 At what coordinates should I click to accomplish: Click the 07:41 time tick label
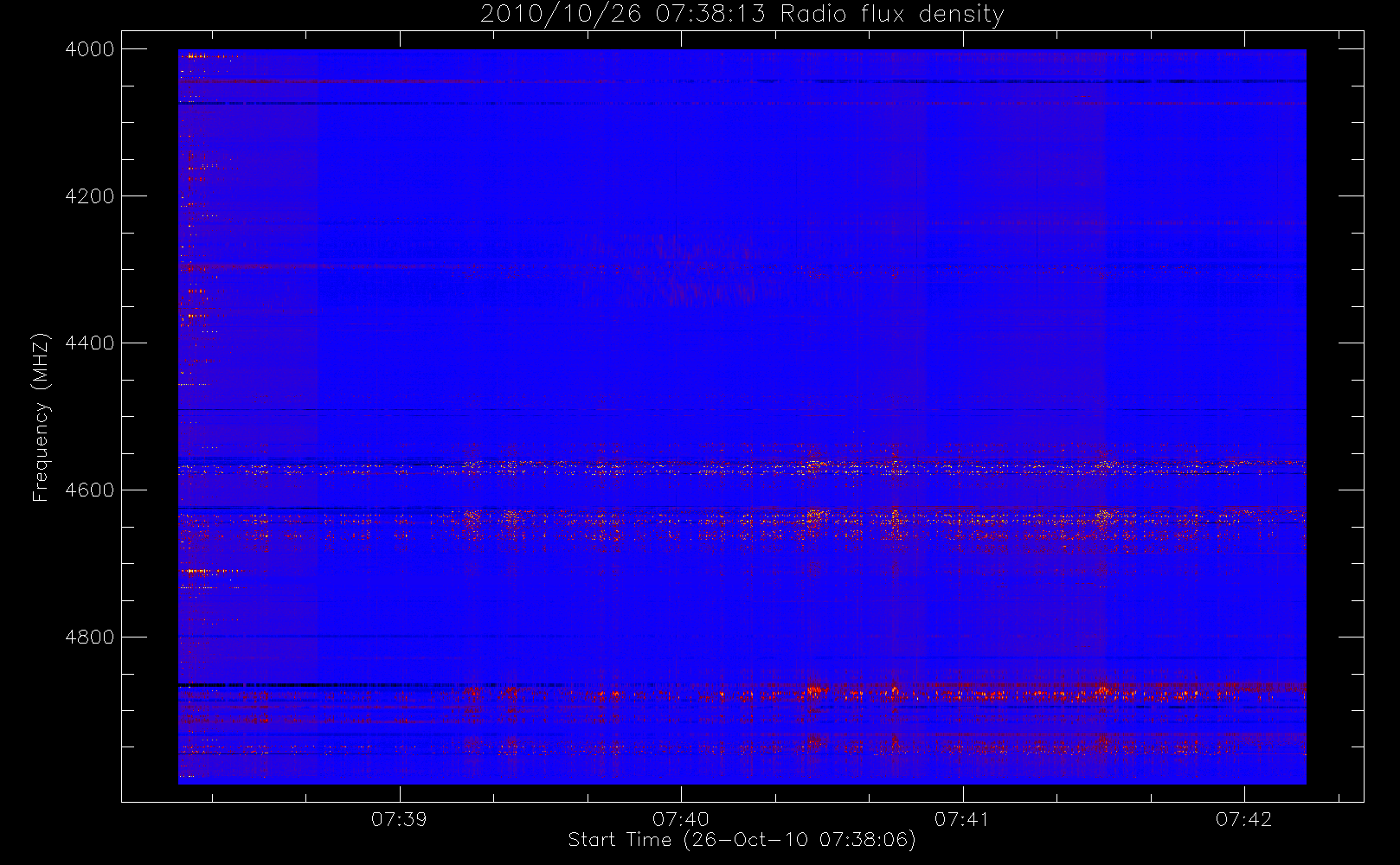click(962, 819)
